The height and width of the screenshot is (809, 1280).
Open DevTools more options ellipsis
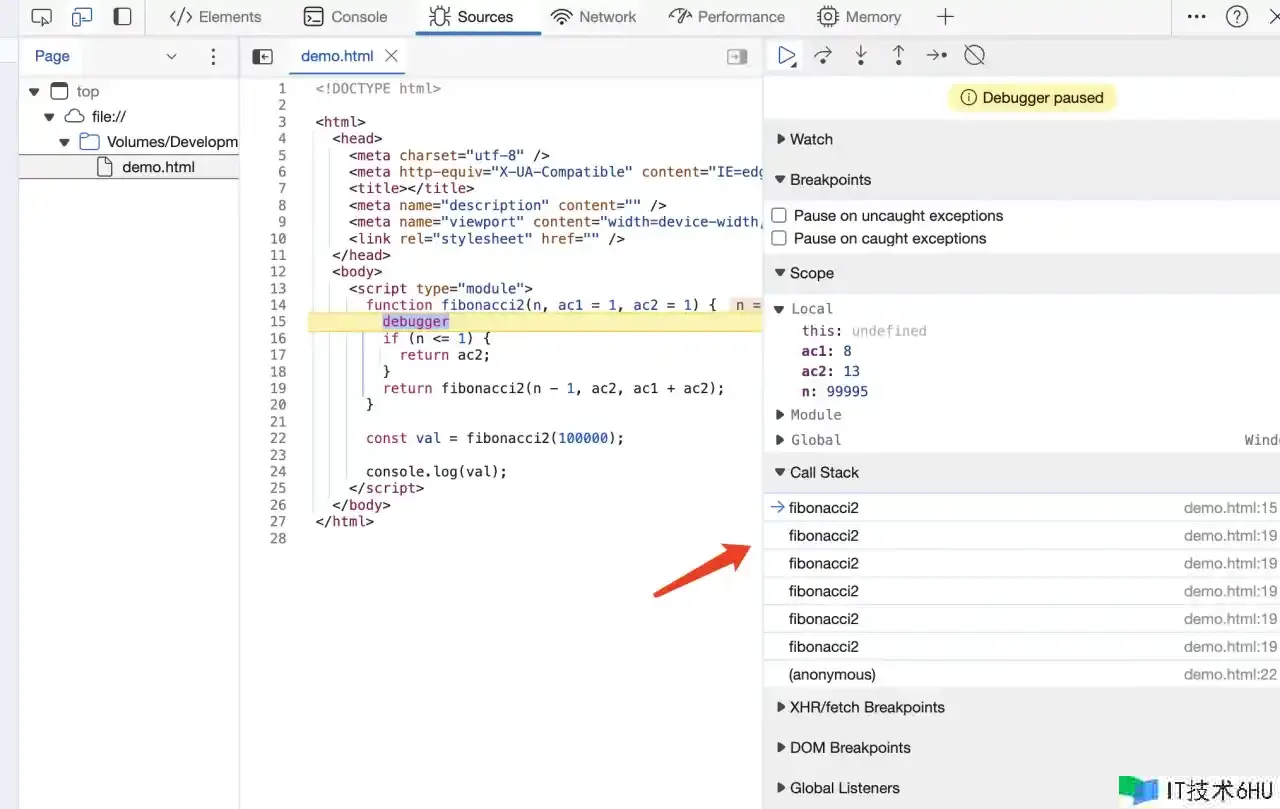[1196, 17]
